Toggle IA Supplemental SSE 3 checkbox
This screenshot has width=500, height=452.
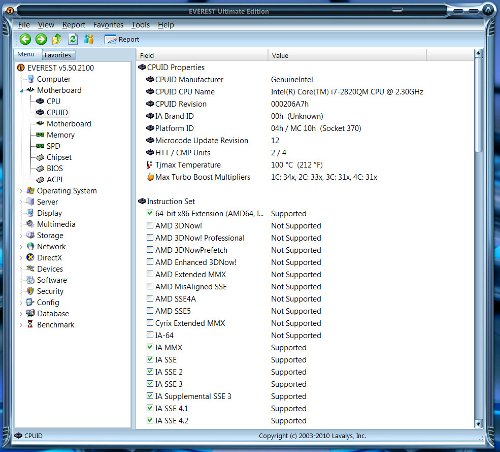pos(150,396)
